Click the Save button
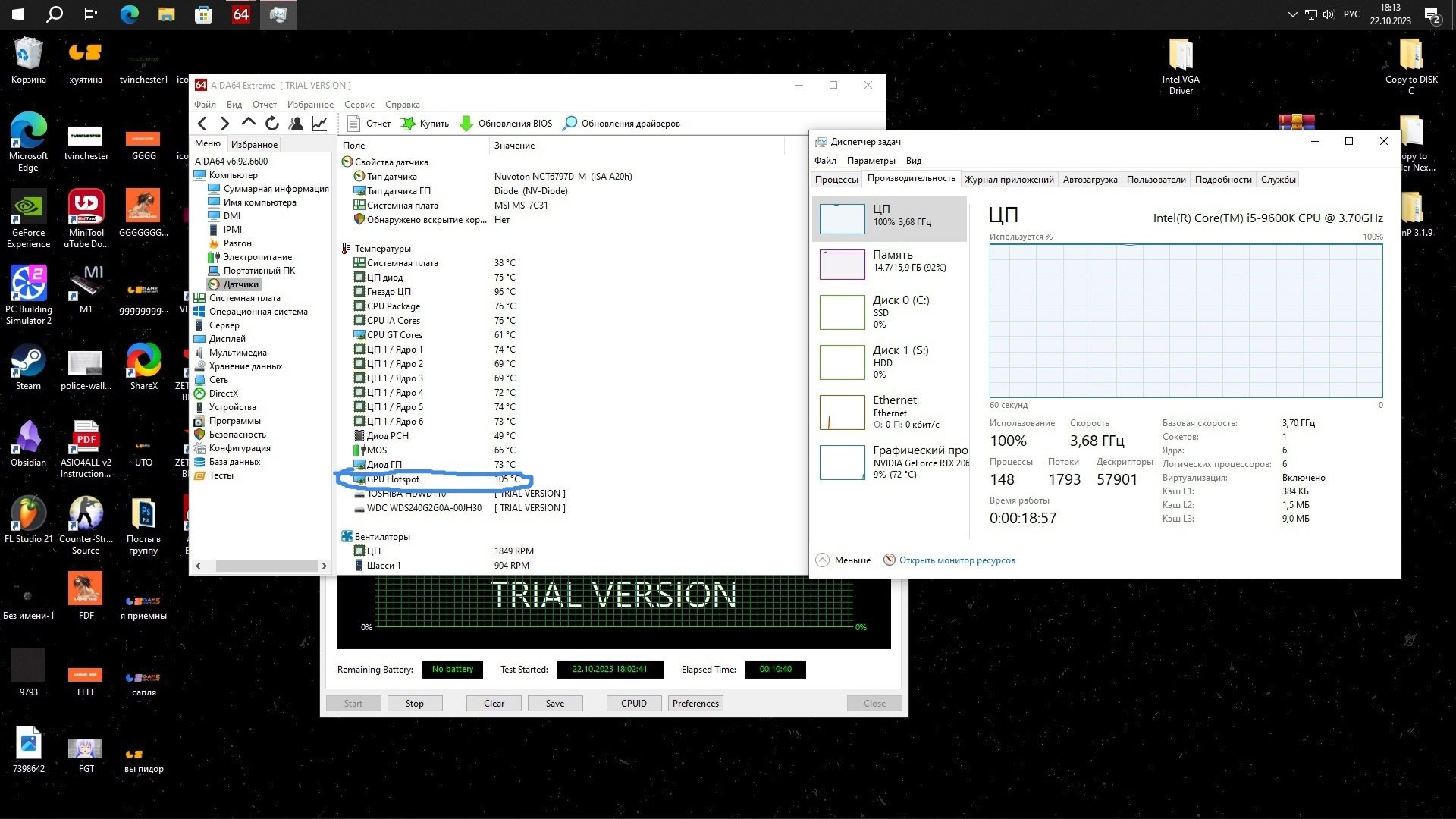 tap(555, 704)
